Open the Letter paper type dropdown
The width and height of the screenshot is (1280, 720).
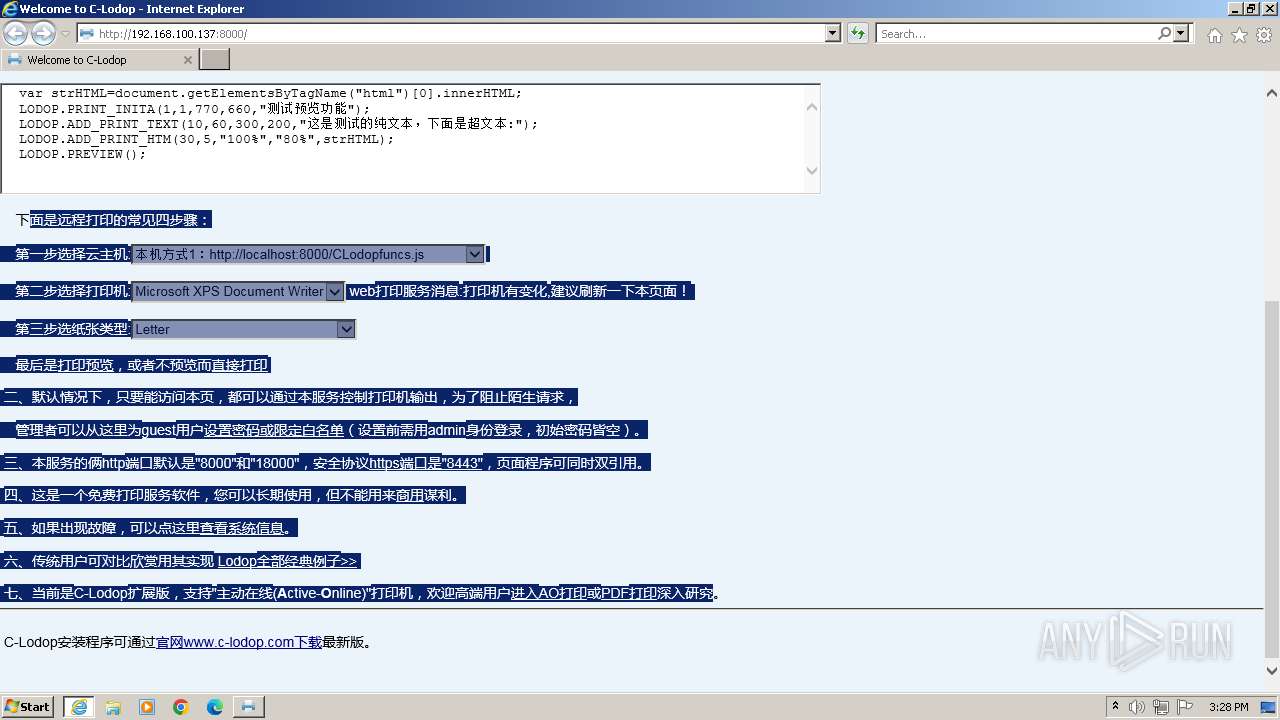click(244, 329)
